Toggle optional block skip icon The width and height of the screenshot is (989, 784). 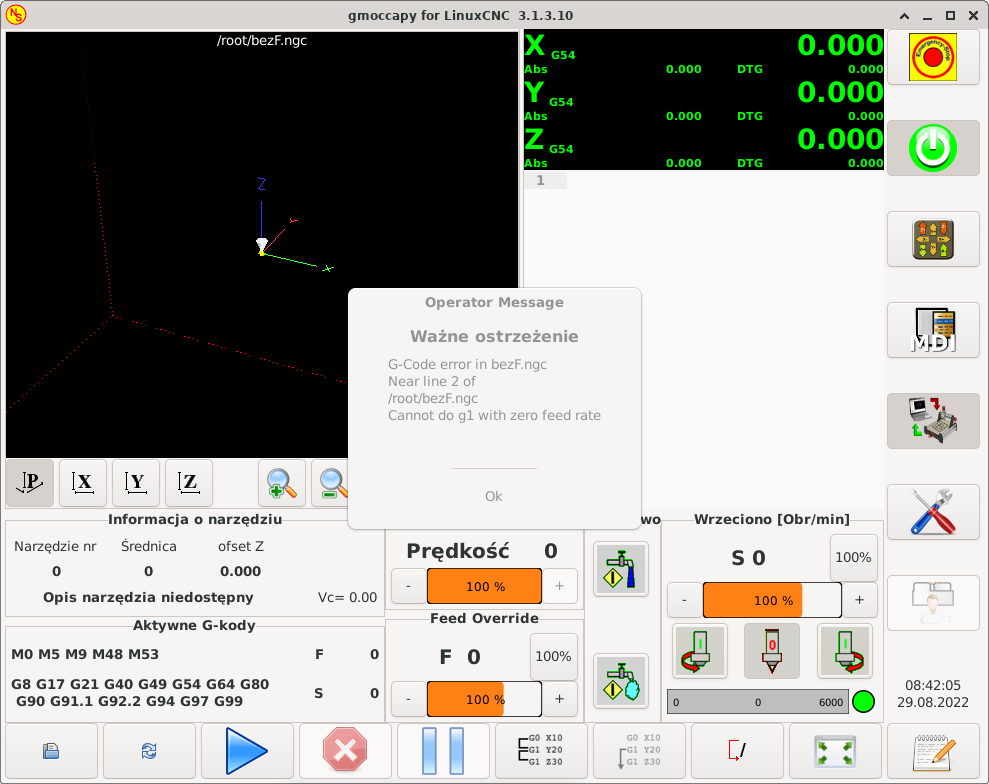737,751
